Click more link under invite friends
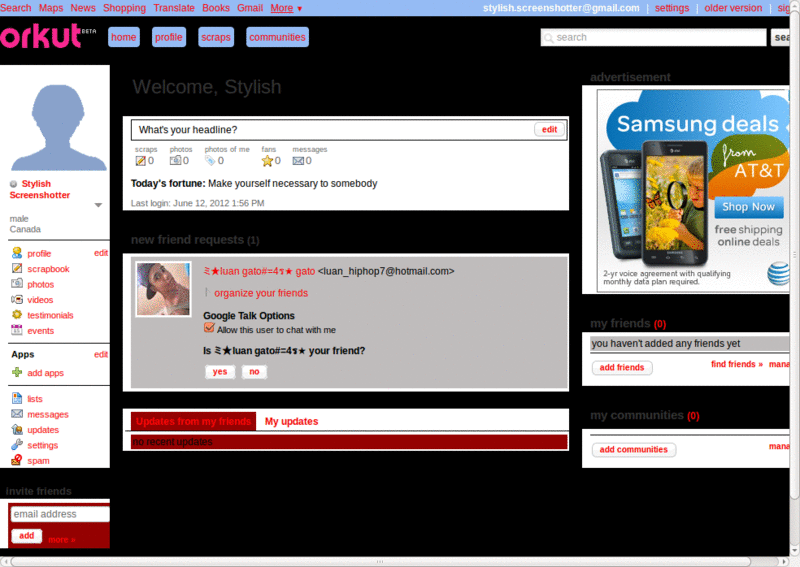 coord(62,539)
